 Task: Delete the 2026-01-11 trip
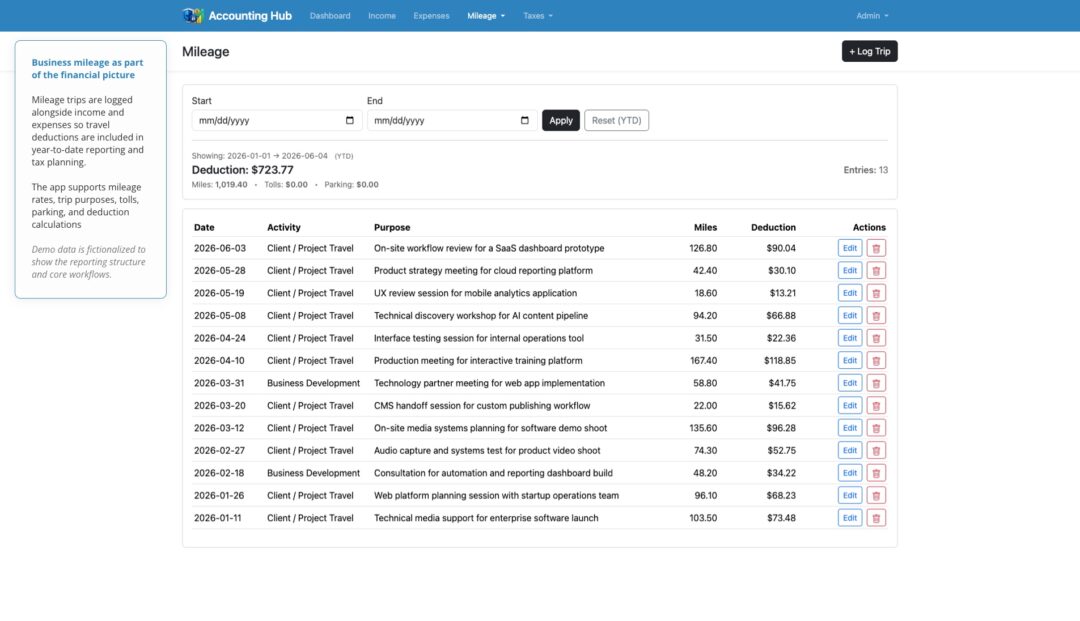click(x=875, y=518)
